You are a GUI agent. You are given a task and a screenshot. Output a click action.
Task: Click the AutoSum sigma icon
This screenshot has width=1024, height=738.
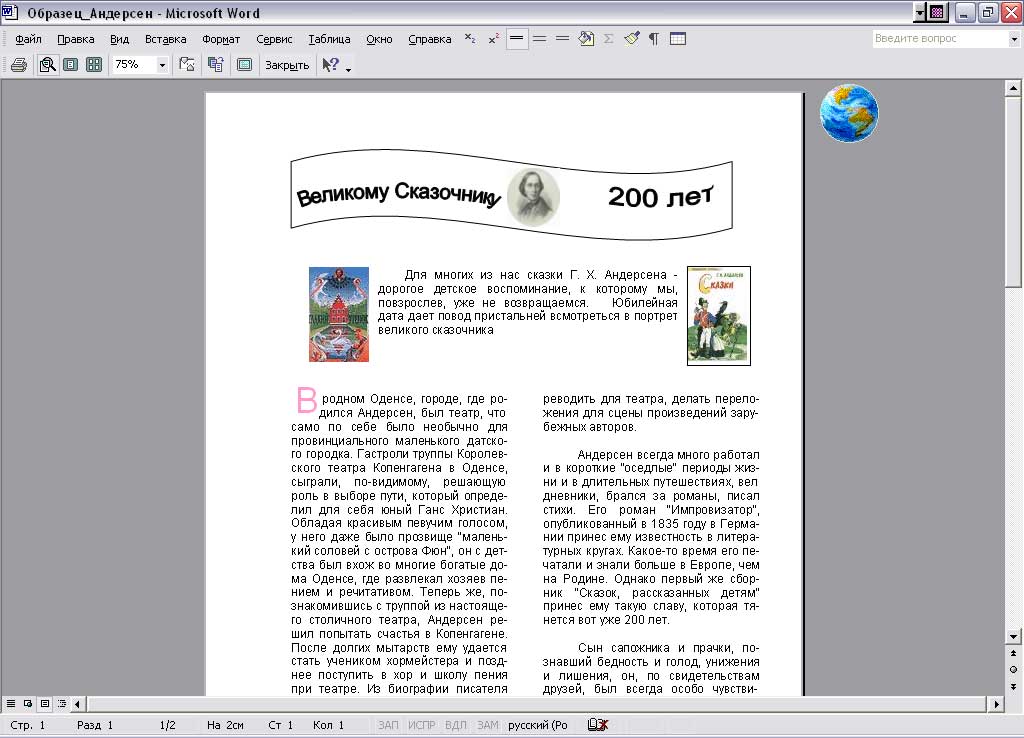pyautogui.click(x=609, y=39)
